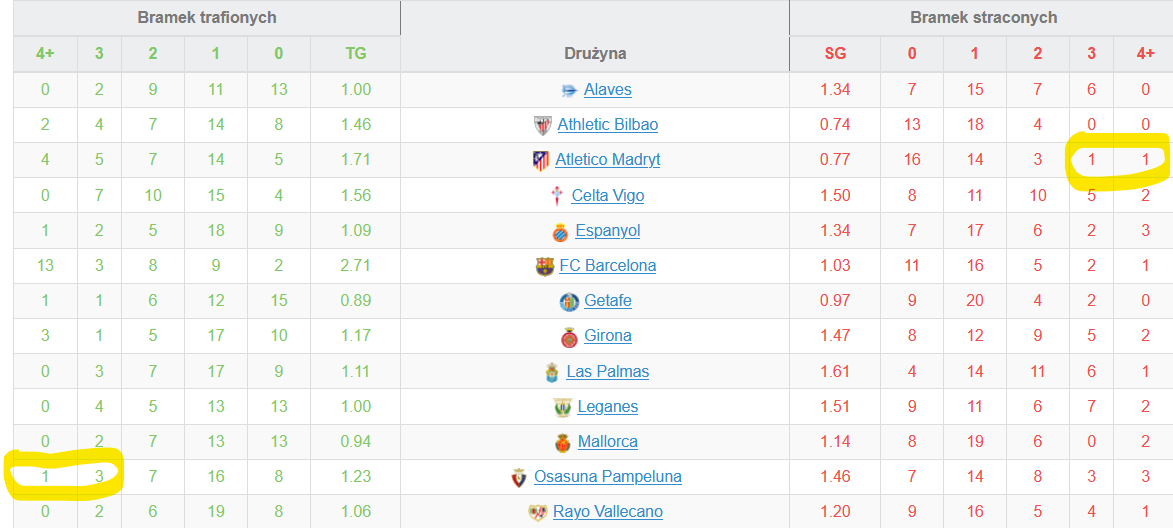
Task: Click the Celta Vigo club logo
Action: pyautogui.click(x=557, y=195)
